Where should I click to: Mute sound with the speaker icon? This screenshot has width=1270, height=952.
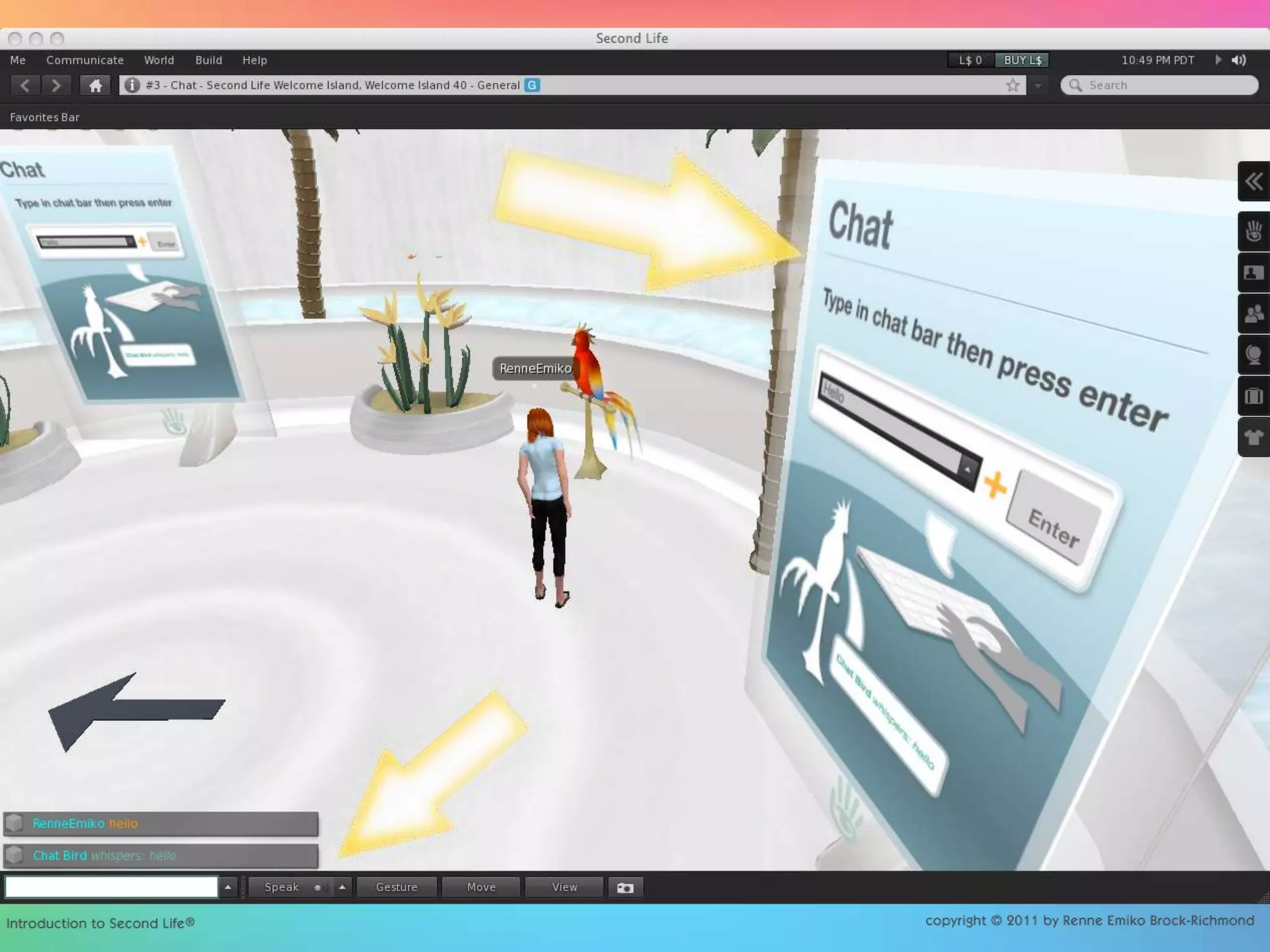1238,60
